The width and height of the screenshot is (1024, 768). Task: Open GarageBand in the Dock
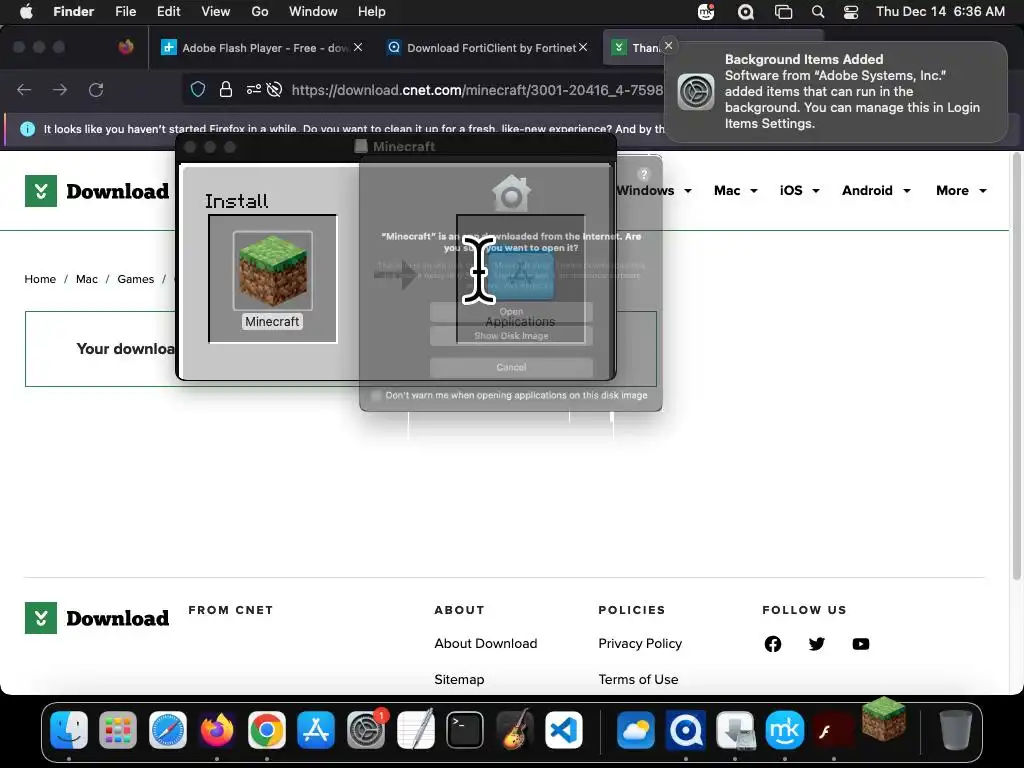click(x=514, y=729)
